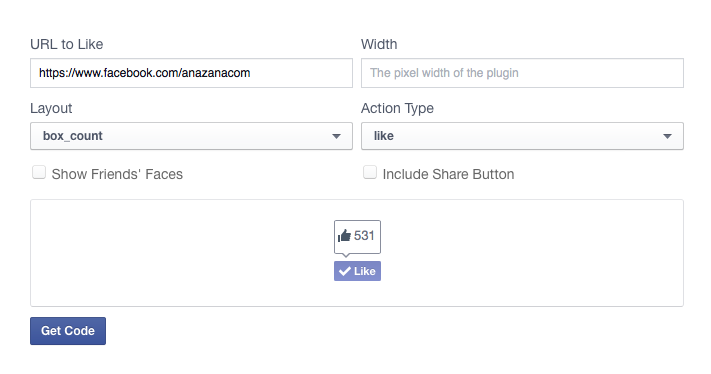Check the Include Share Button box
Viewport: 711px width, 374px height.
[x=370, y=172]
